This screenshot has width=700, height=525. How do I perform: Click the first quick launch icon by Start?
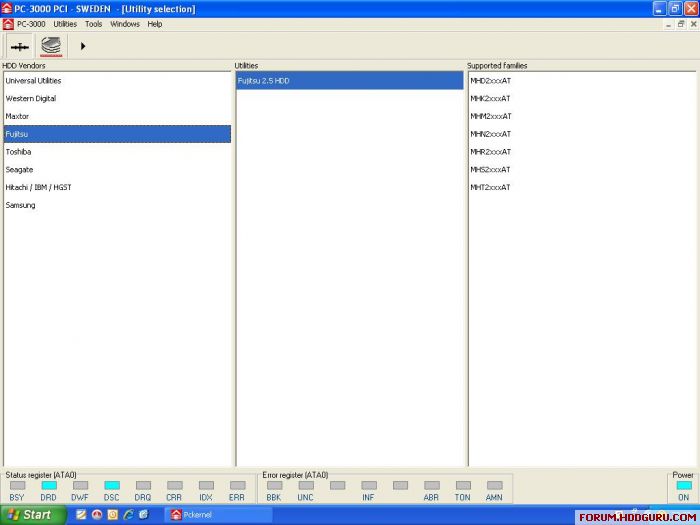(x=81, y=515)
